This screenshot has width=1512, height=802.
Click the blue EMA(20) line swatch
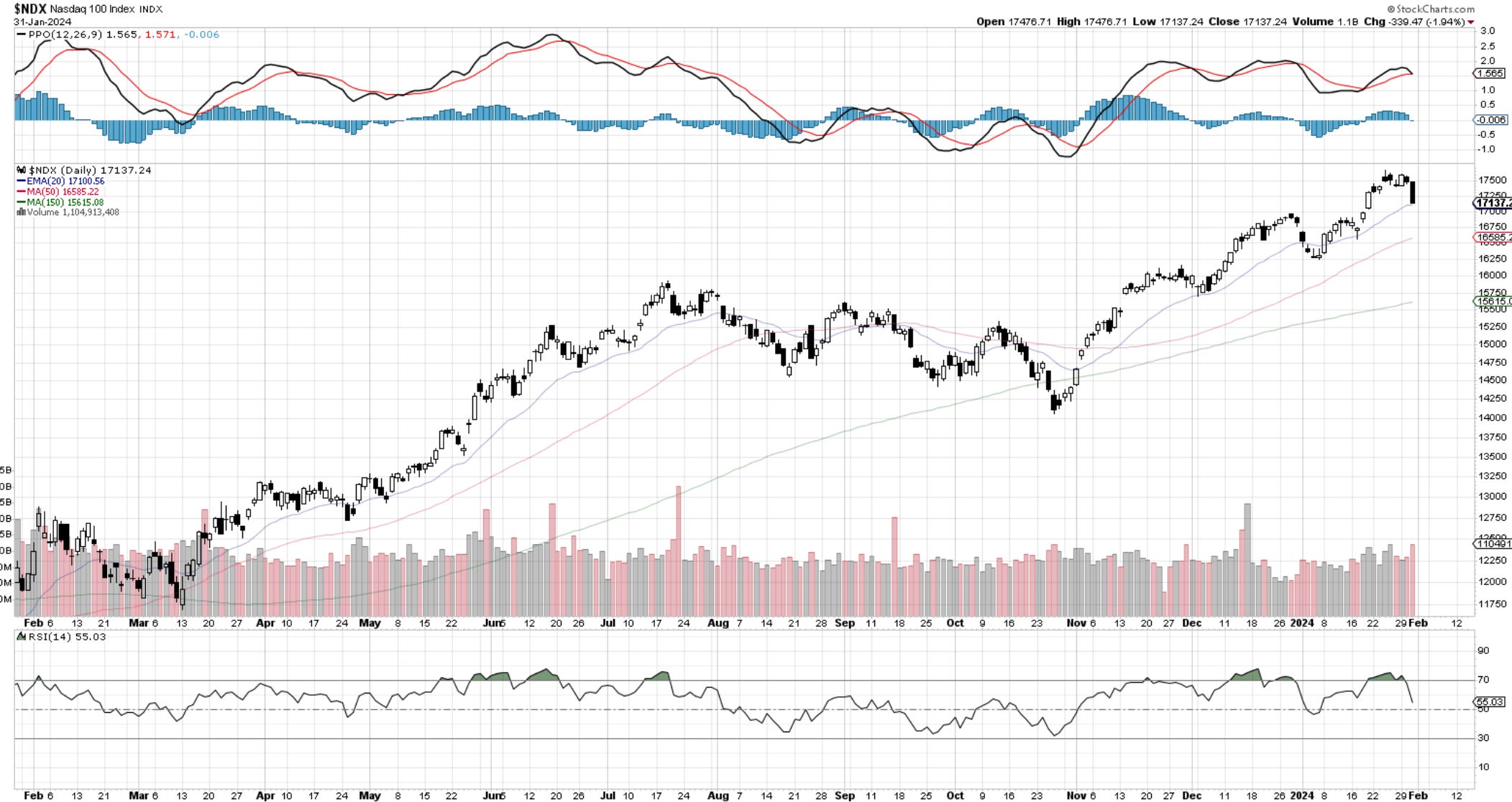(x=22, y=181)
